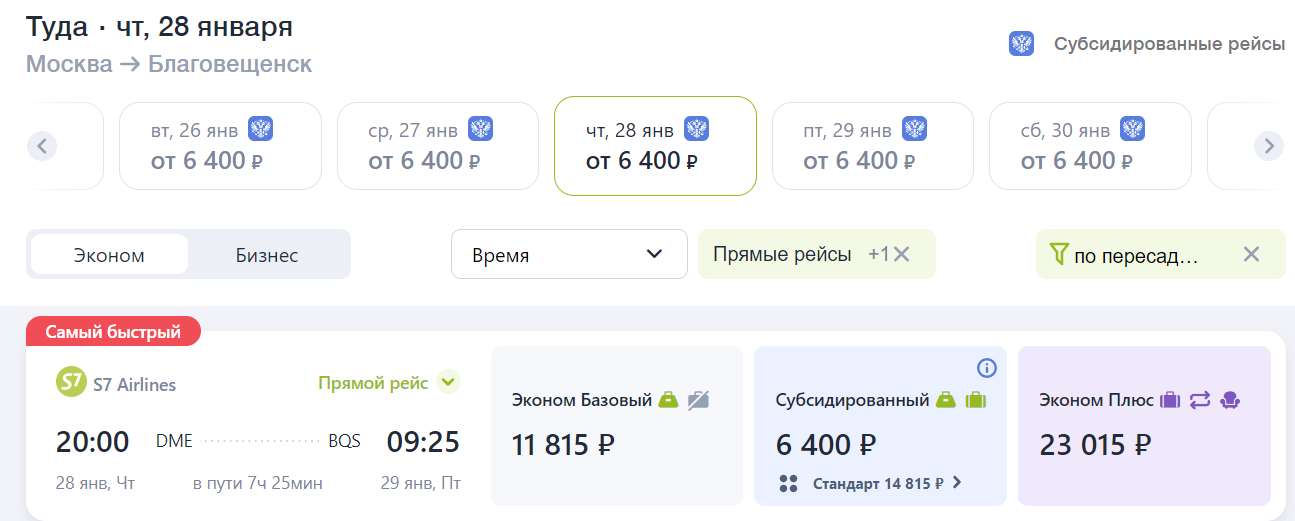This screenshot has height=521, width=1295.
Task: Select date tab вт, 26 янв
Action: [220, 146]
